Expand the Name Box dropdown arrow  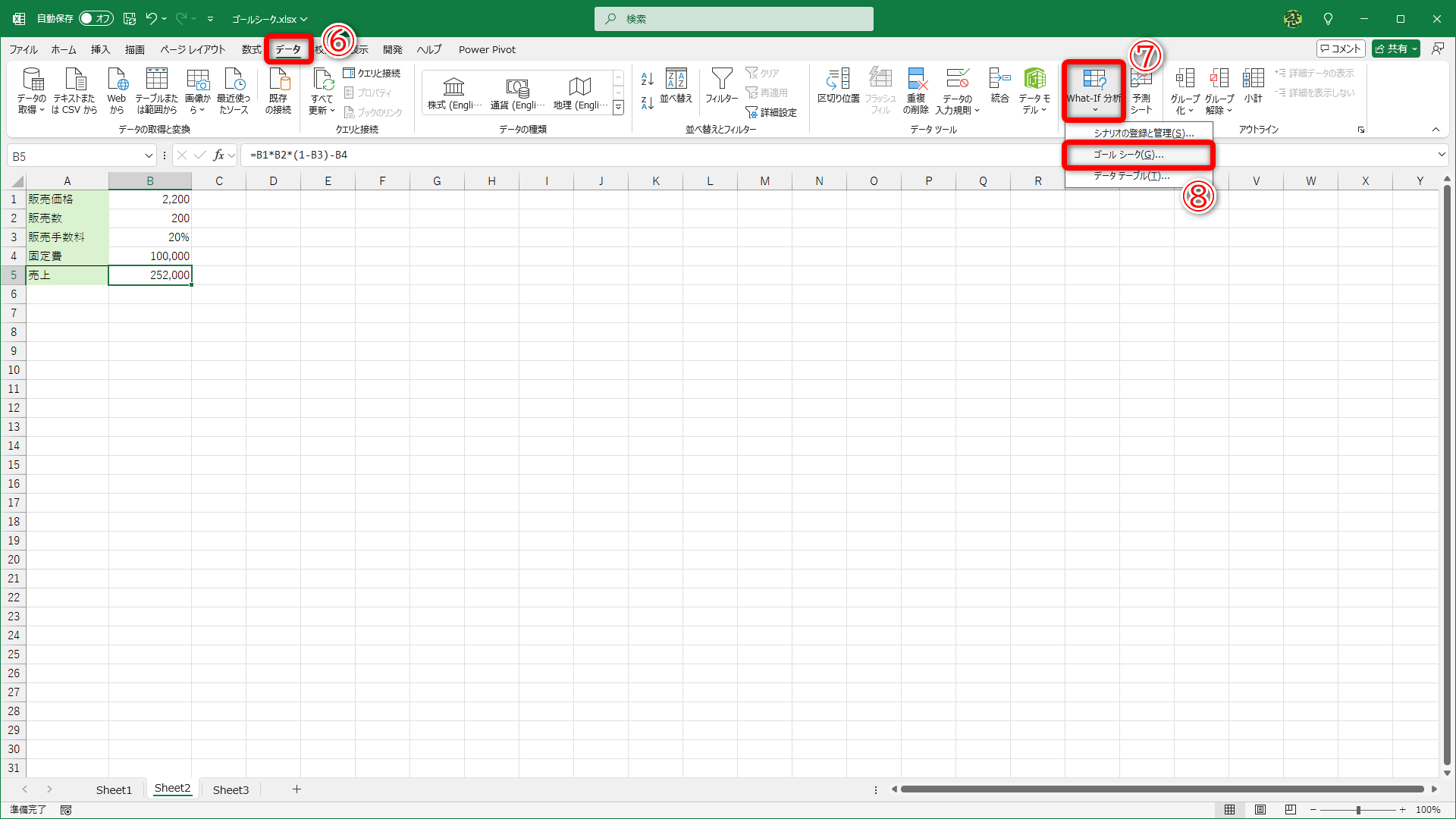149,156
